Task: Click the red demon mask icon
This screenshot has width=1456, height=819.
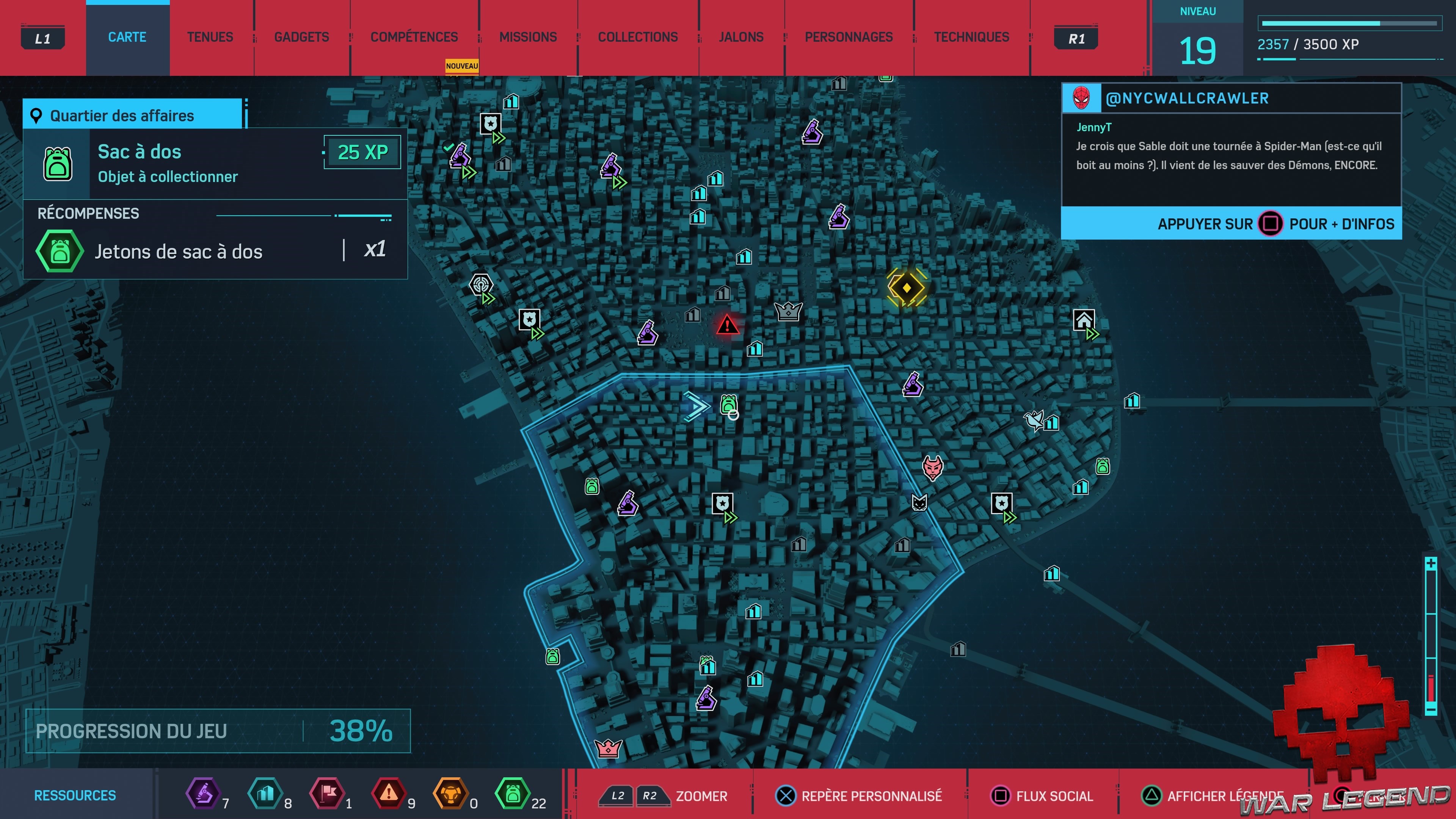Action: point(933,468)
